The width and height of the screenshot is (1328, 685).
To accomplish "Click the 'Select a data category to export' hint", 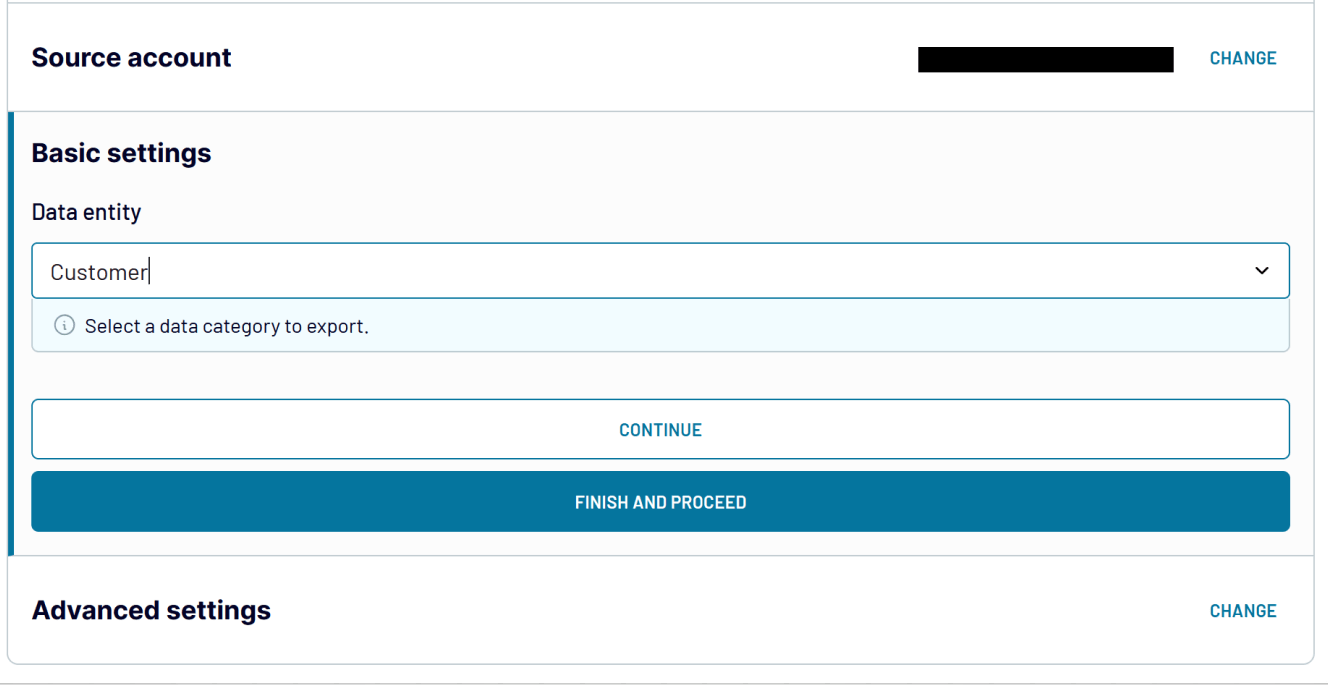I will (227, 327).
